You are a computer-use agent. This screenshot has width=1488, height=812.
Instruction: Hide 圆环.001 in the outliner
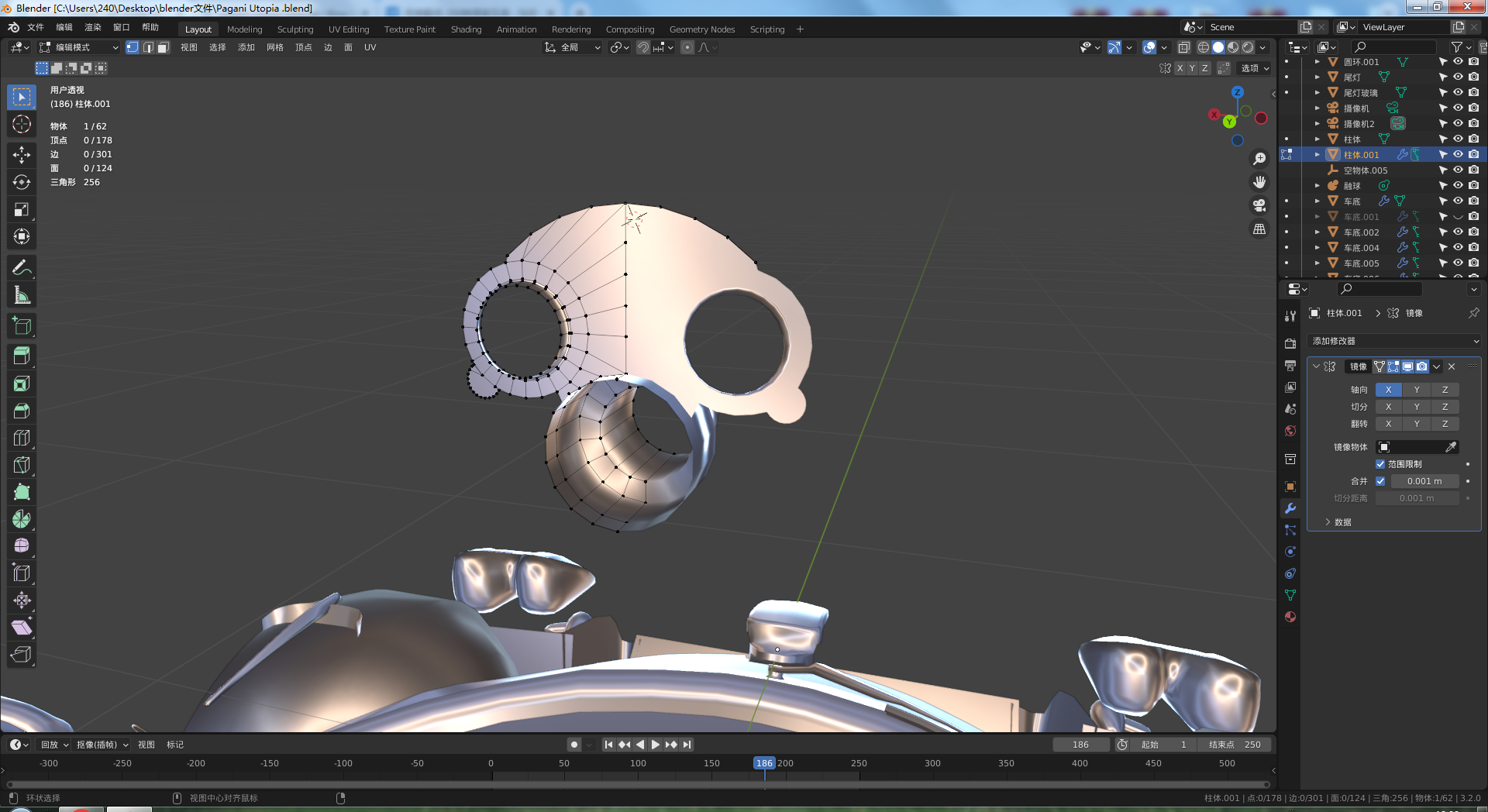(x=1458, y=62)
